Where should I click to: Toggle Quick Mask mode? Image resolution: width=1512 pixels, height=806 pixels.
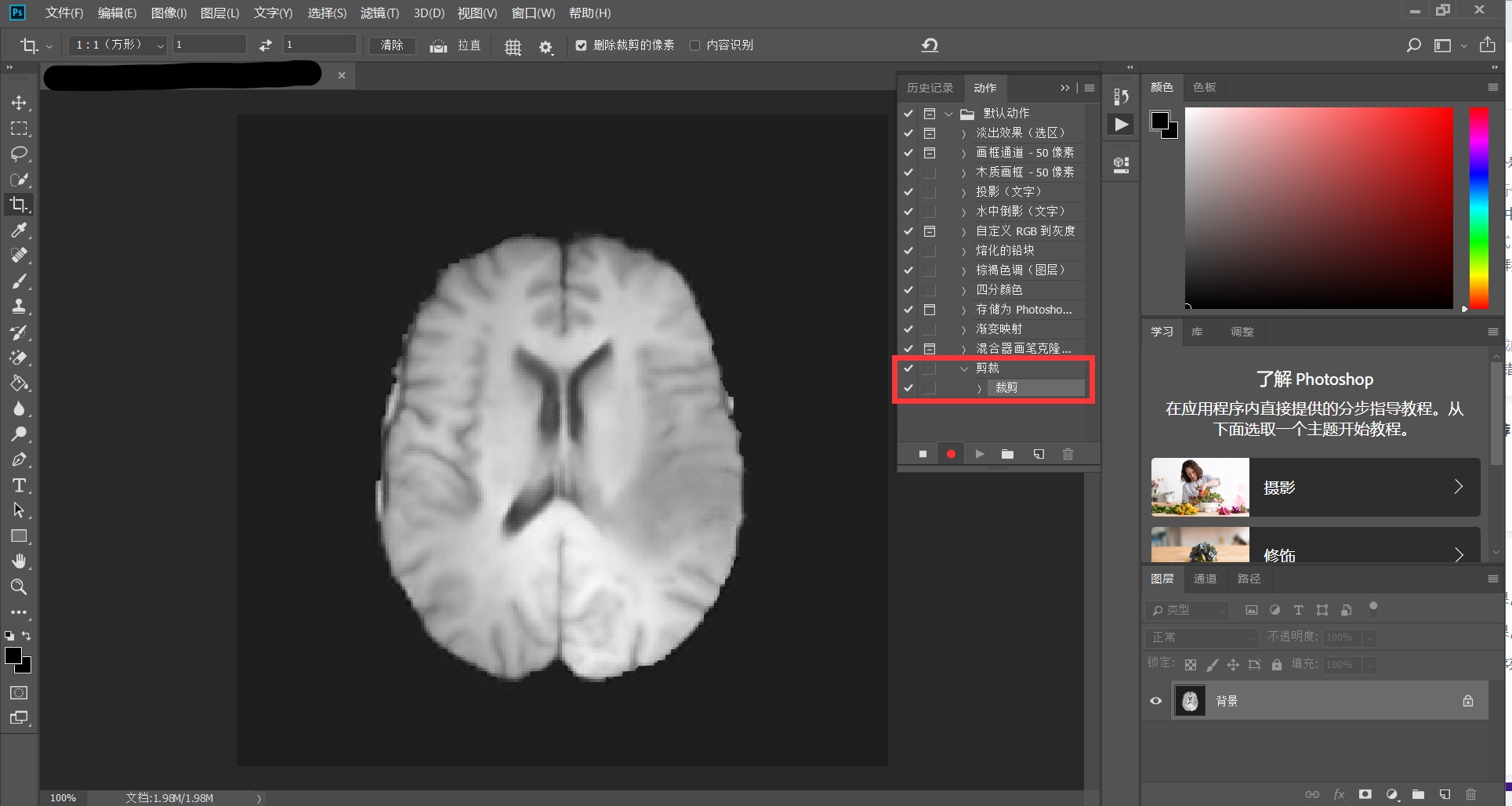19,692
